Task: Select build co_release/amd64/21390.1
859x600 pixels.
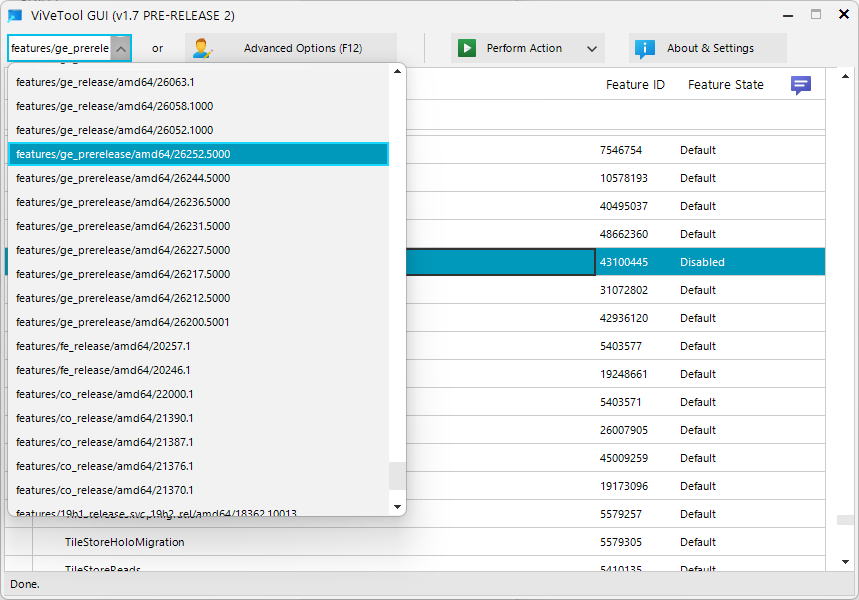Action: click(x=198, y=418)
